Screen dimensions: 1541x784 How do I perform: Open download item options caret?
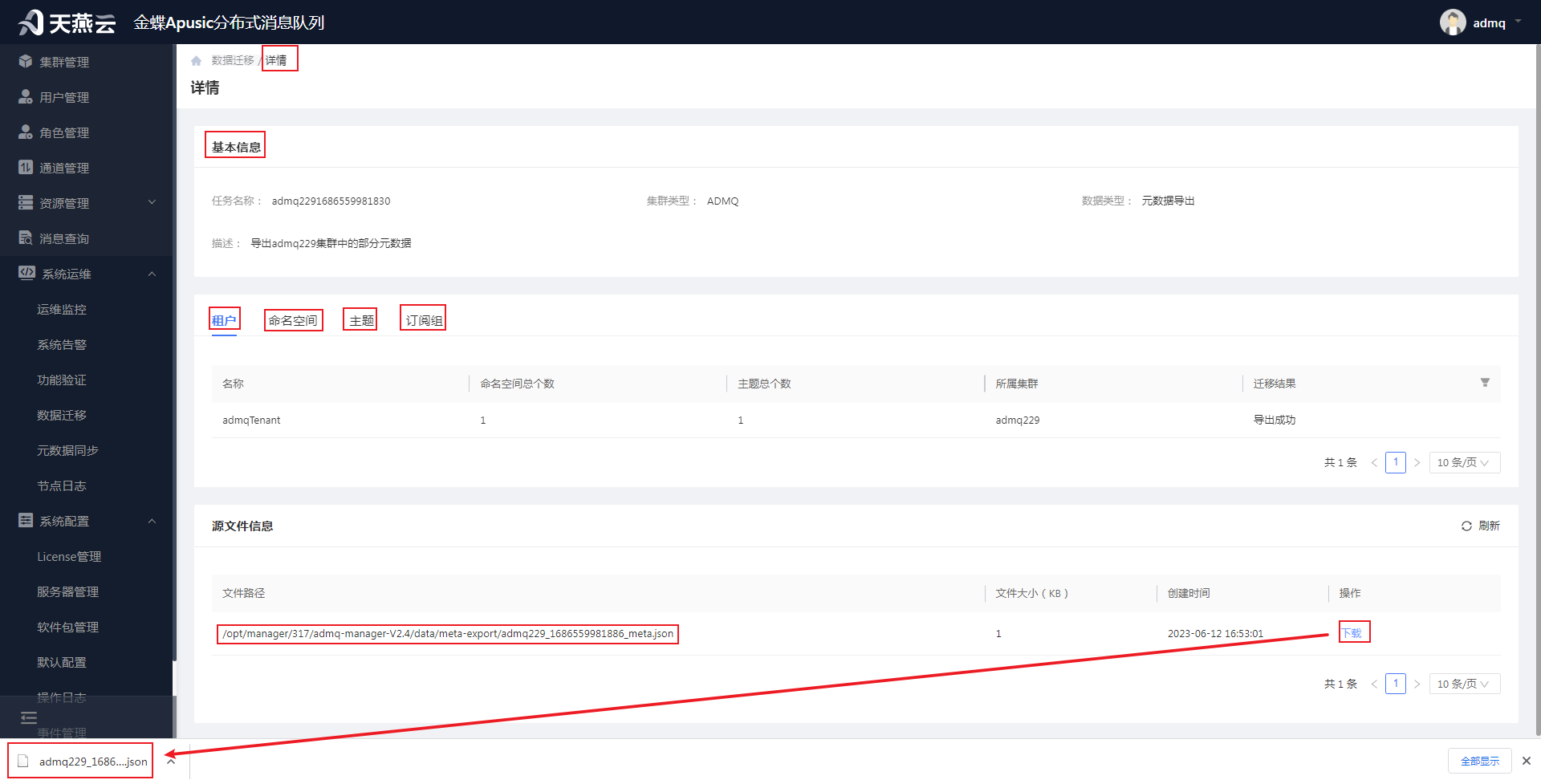click(x=171, y=762)
